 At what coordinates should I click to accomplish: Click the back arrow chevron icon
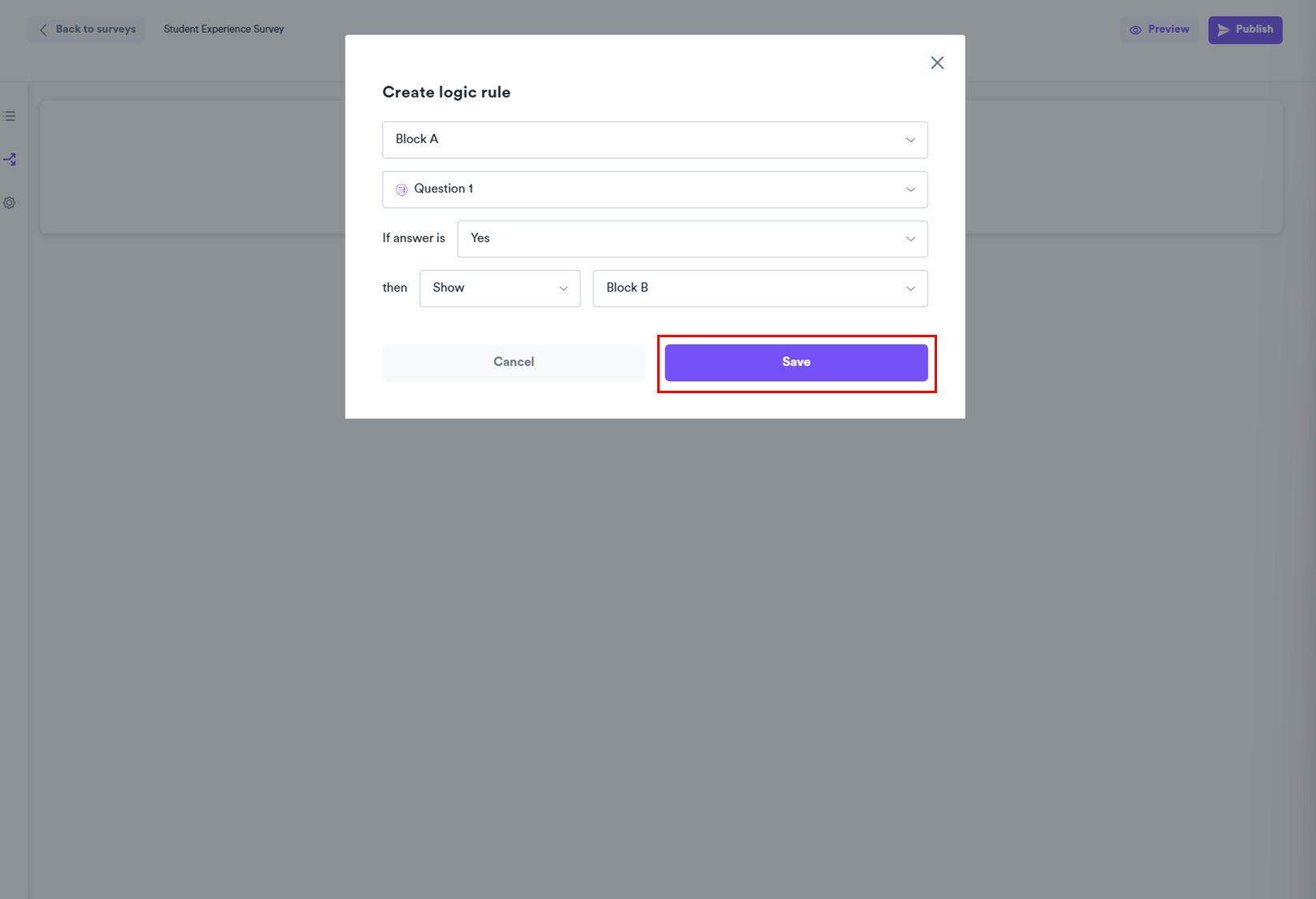tap(43, 30)
